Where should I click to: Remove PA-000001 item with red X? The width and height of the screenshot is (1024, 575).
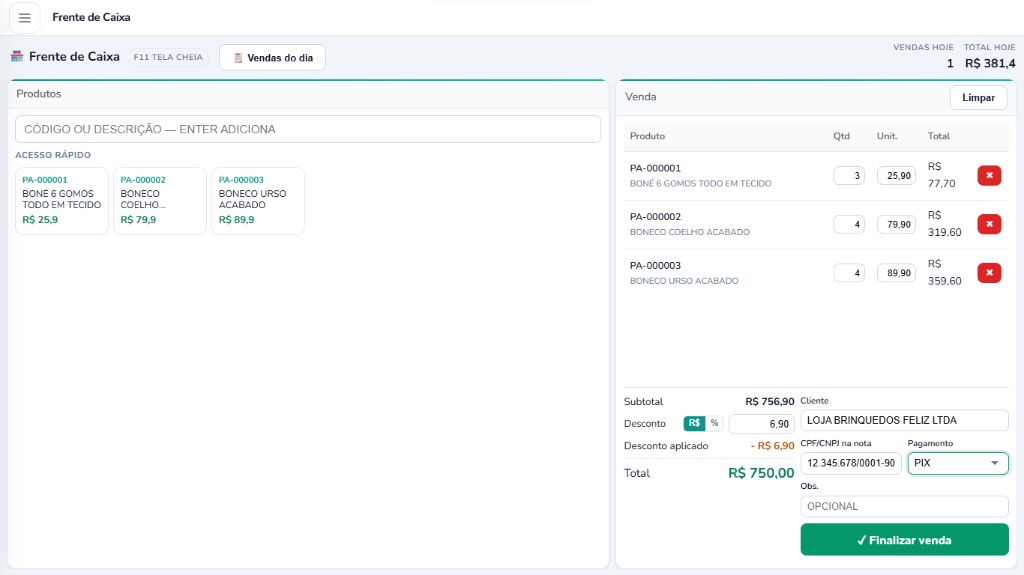pyautogui.click(x=989, y=175)
